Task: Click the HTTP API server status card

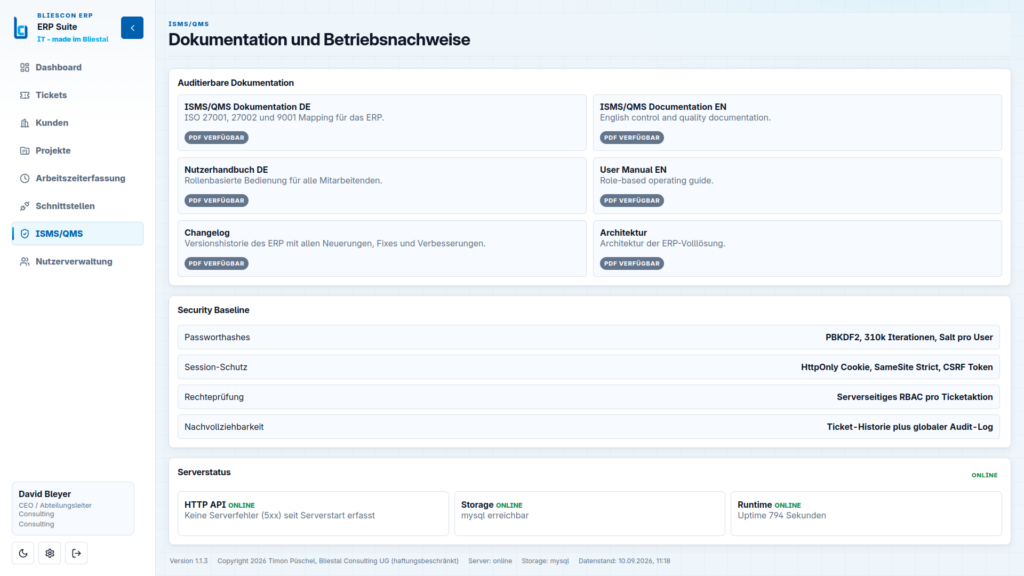Action: coord(313,513)
